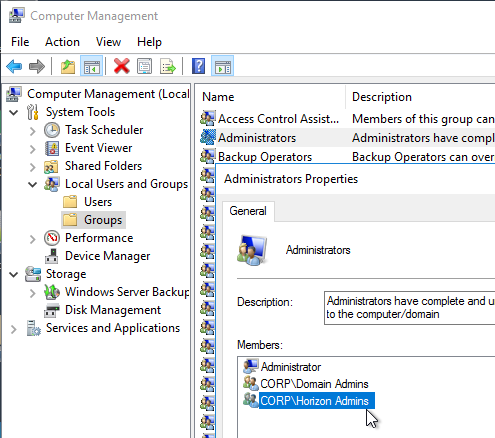Expand the Task Scheduler tree node

tap(32, 131)
